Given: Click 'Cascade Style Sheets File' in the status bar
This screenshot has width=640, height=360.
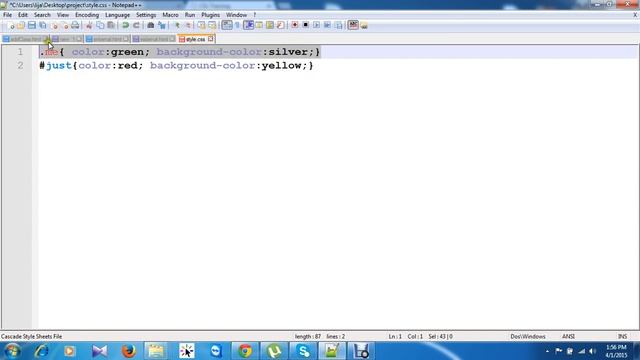Looking at the screenshot, I should 31,336.
